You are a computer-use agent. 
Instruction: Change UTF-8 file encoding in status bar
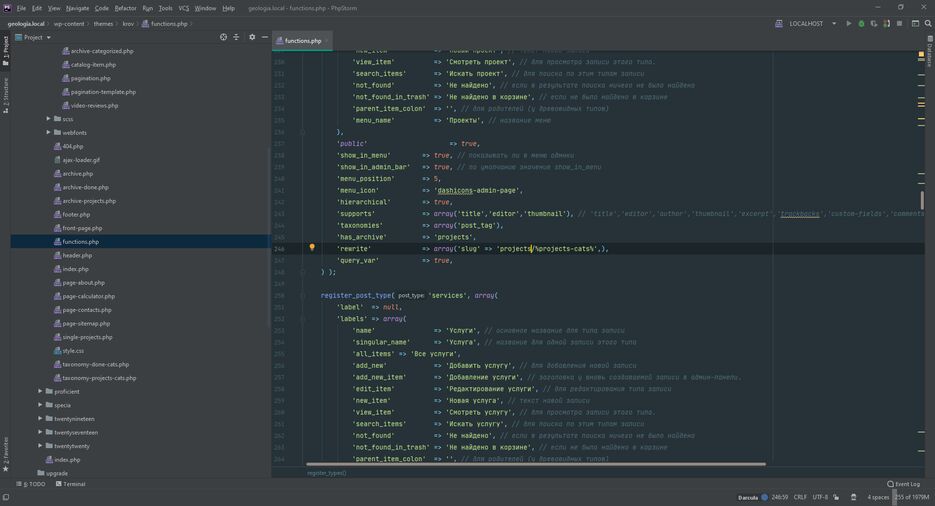click(x=820, y=497)
